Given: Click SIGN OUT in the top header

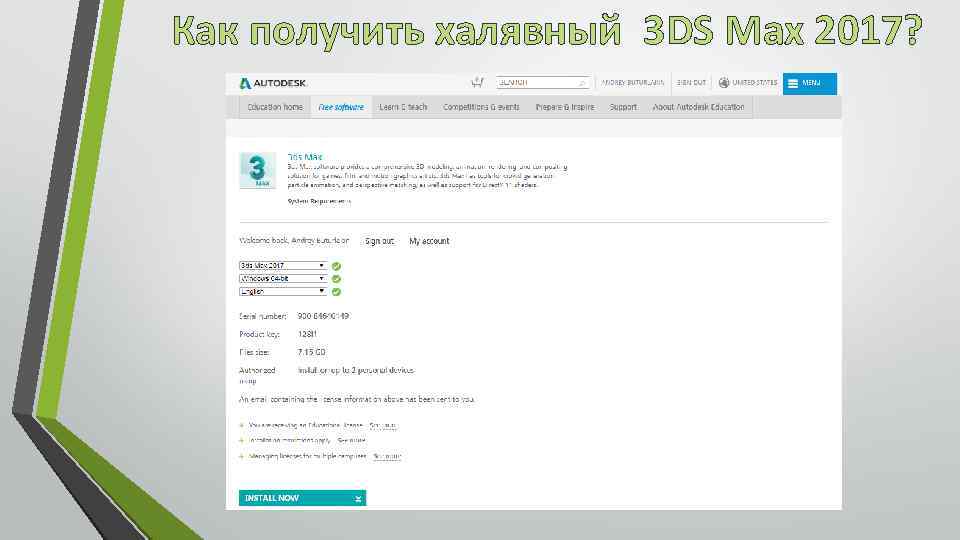Looking at the screenshot, I should (x=691, y=83).
